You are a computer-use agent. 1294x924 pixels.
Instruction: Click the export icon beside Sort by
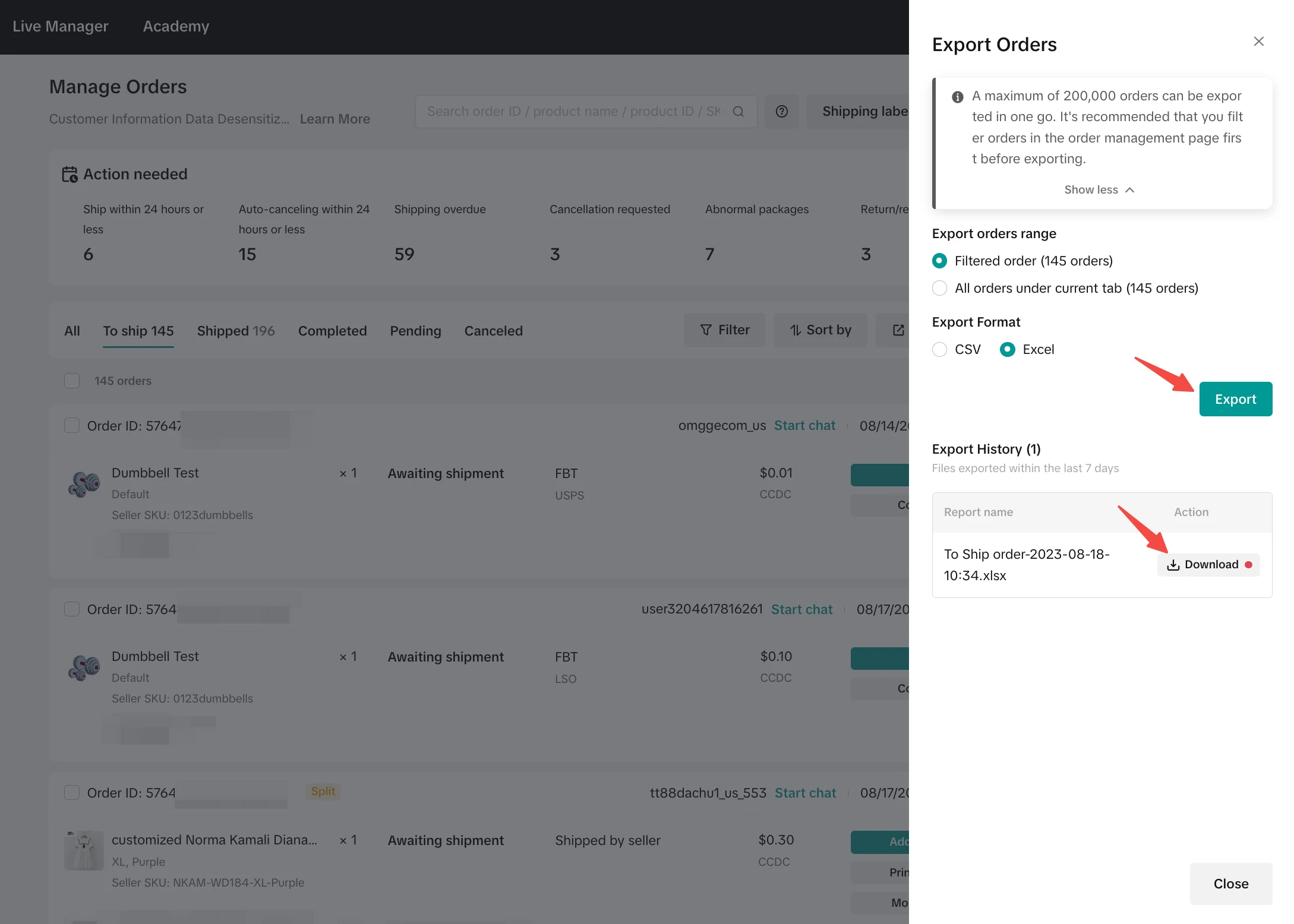(898, 330)
